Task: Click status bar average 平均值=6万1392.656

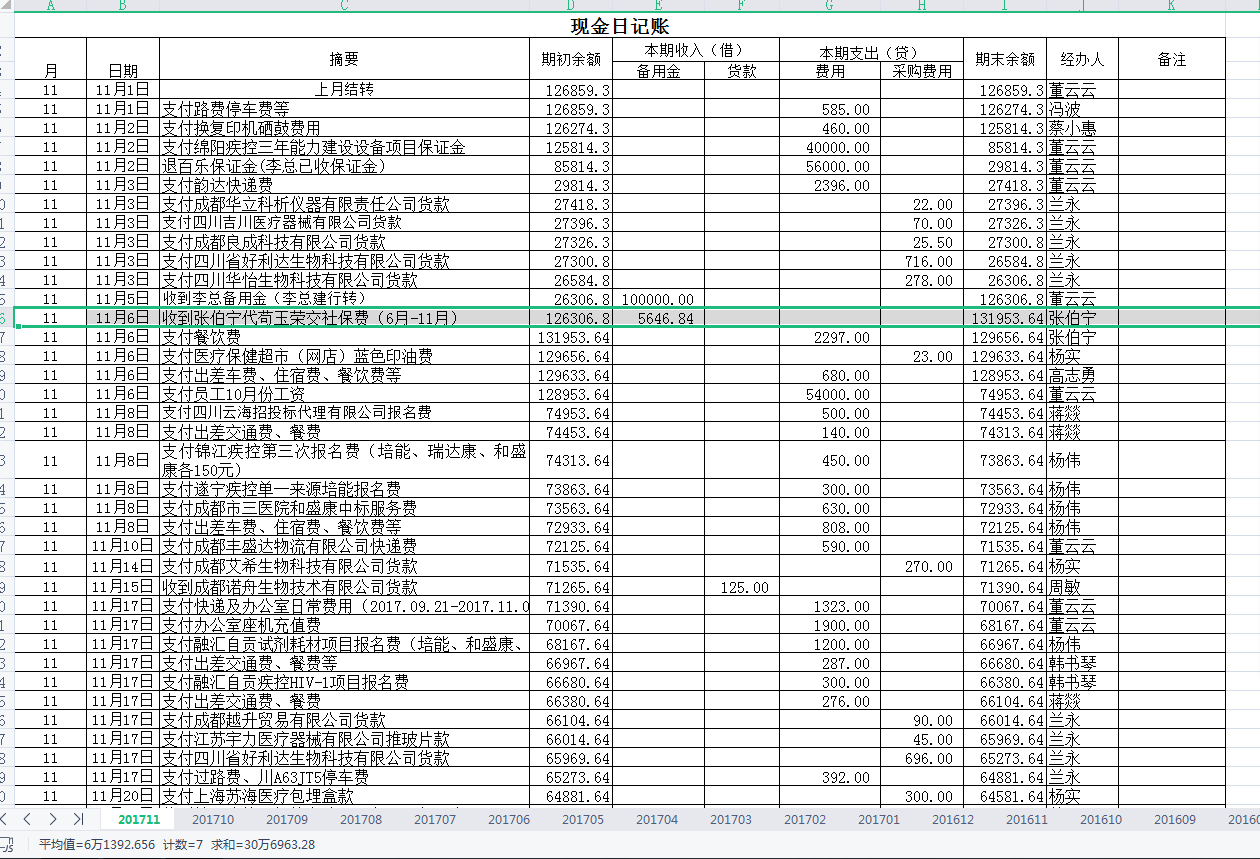Action: pos(98,844)
